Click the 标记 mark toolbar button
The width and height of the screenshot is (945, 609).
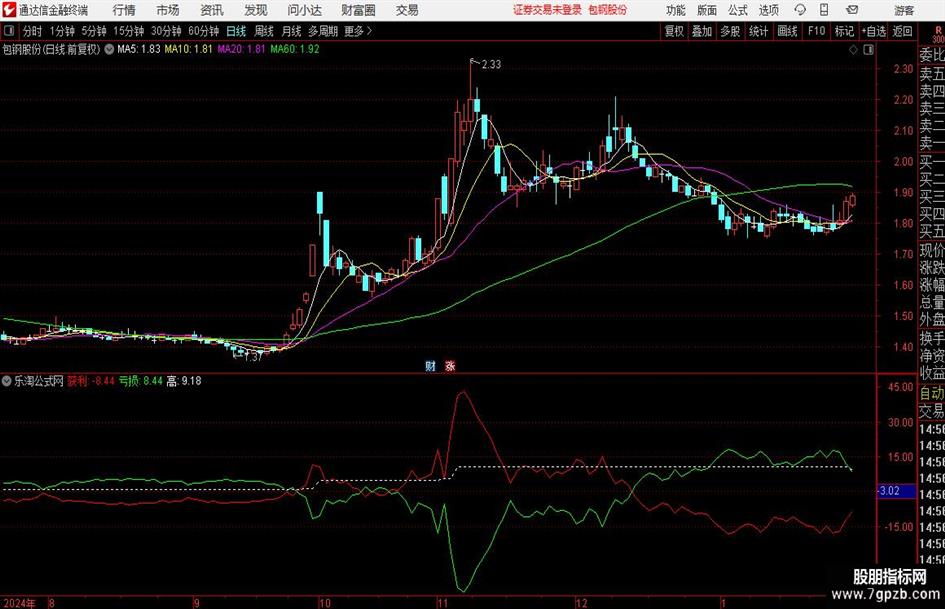pos(844,31)
